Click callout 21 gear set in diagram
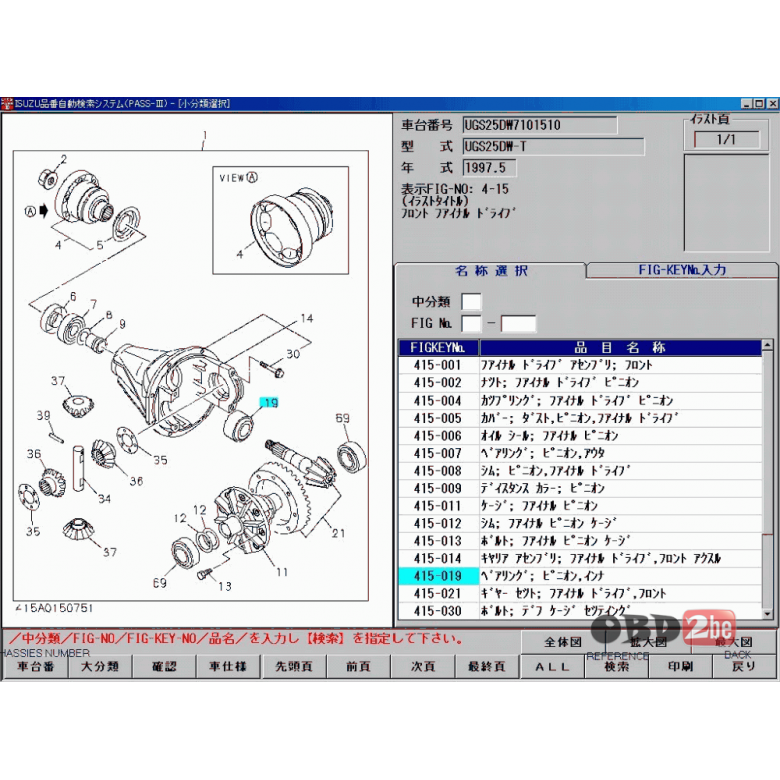 [338, 533]
